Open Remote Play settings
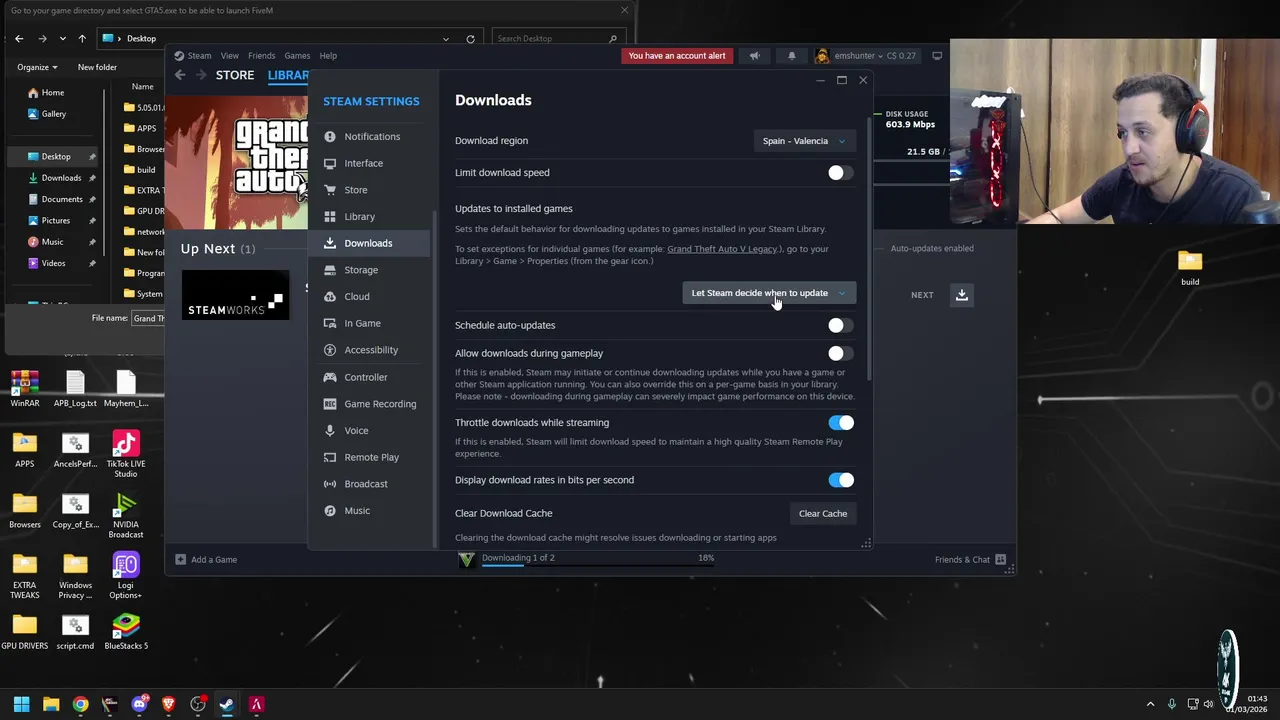Viewport: 1280px width, 720px height. (x=371, y=457)
